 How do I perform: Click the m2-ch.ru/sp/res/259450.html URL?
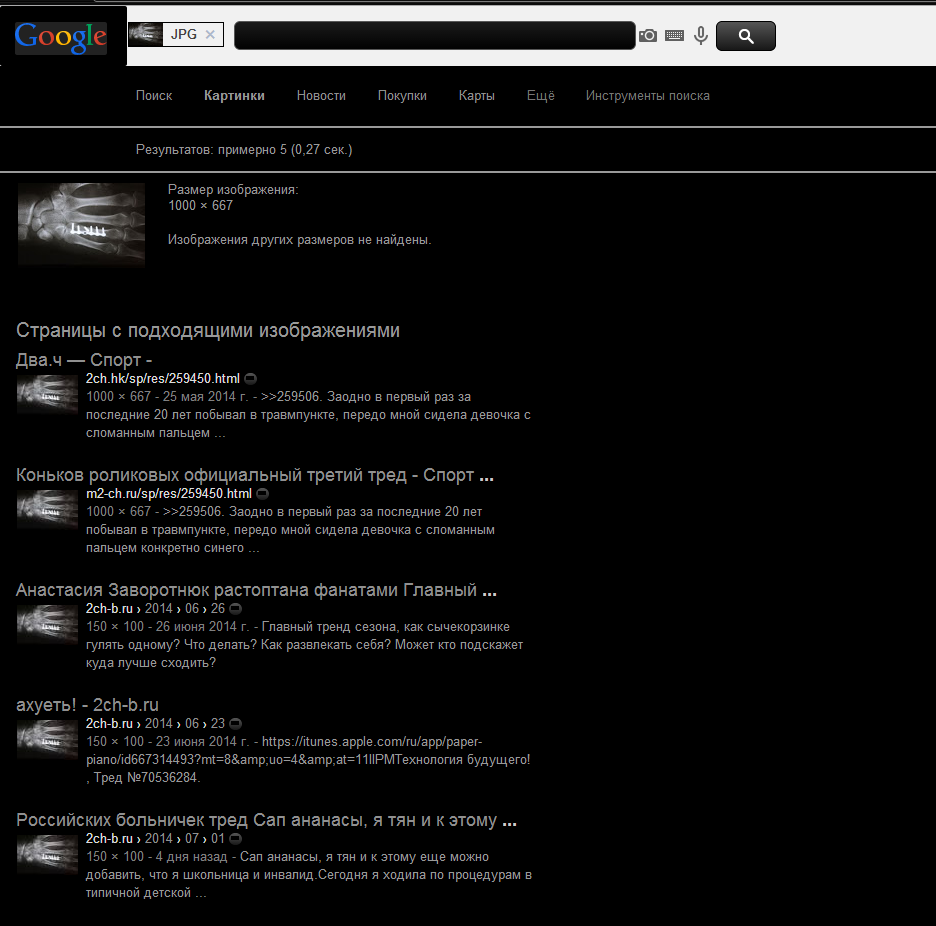[169, 494]
